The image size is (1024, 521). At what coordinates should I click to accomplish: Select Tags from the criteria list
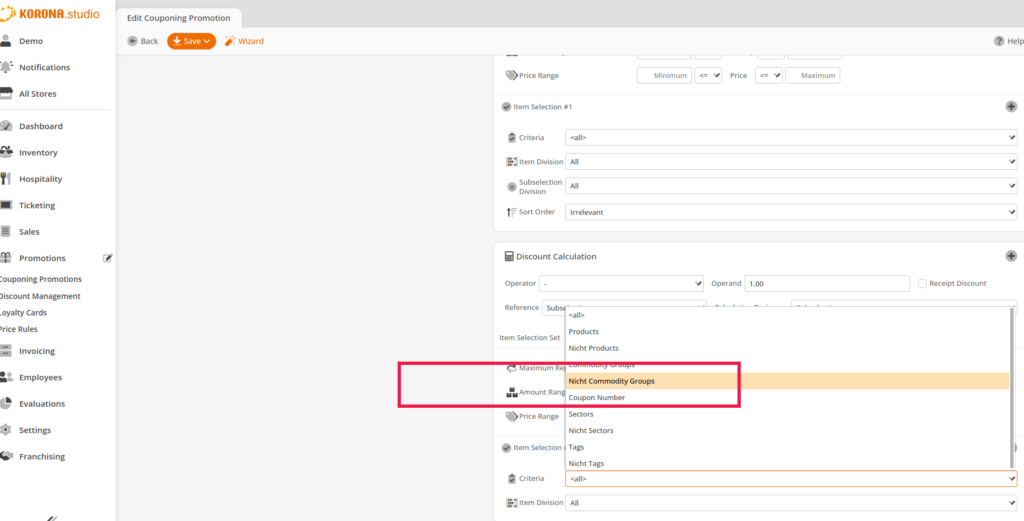(787, 447)
